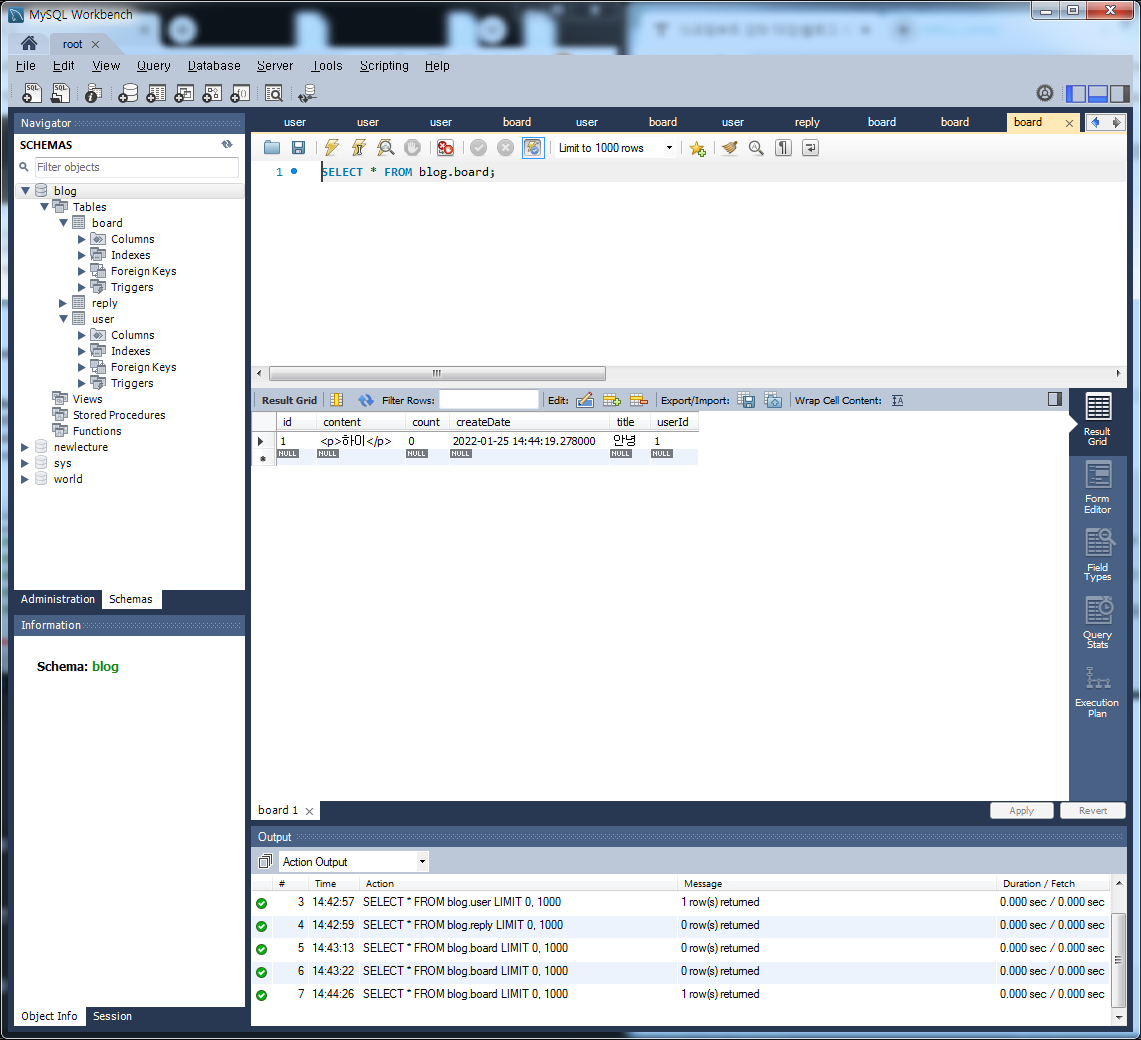Run EXPLAIN on current statement

tap(386, 148)
